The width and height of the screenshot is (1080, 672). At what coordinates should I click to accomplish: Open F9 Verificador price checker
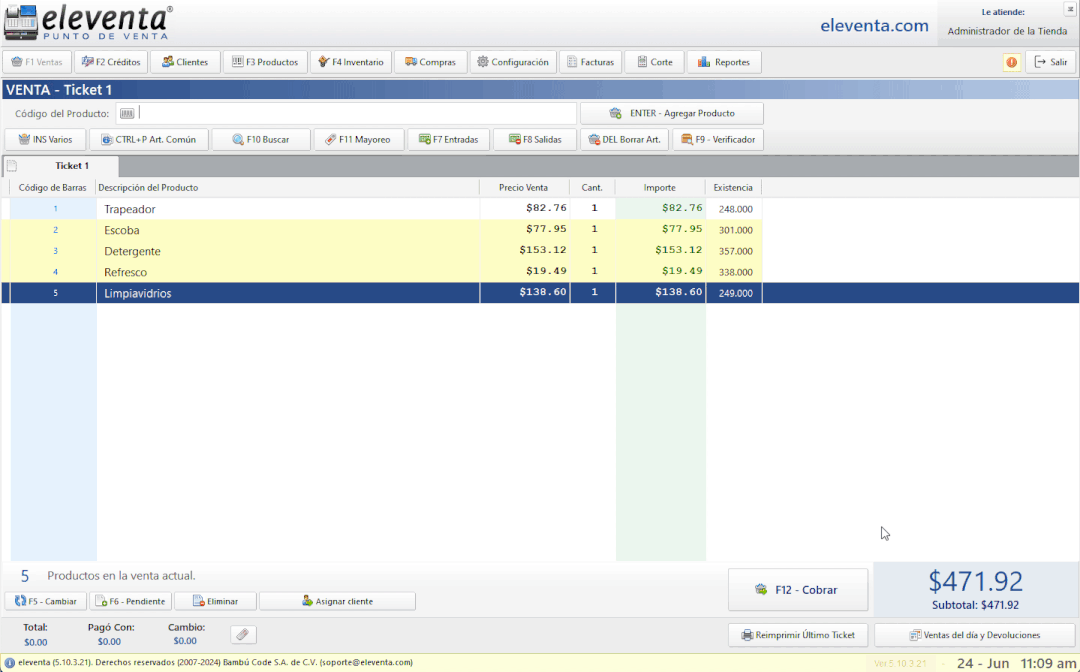pos(717,140)
